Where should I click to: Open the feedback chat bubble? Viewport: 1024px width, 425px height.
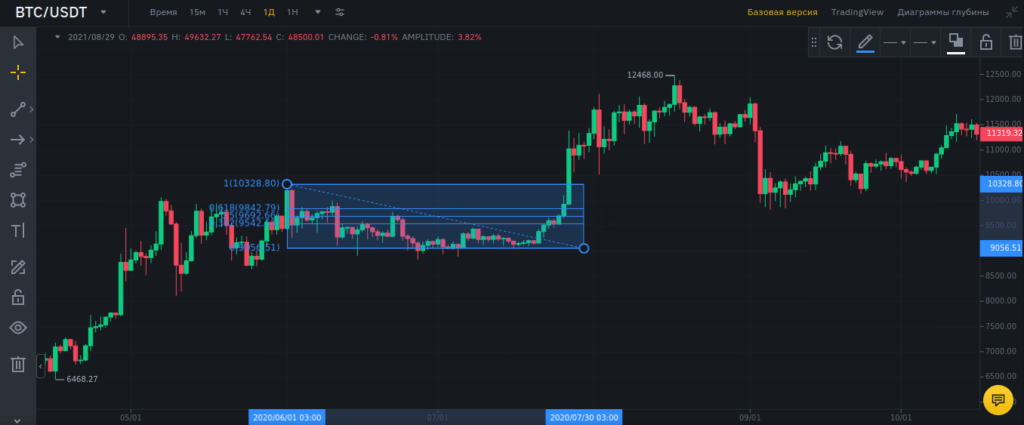[997, 400]
